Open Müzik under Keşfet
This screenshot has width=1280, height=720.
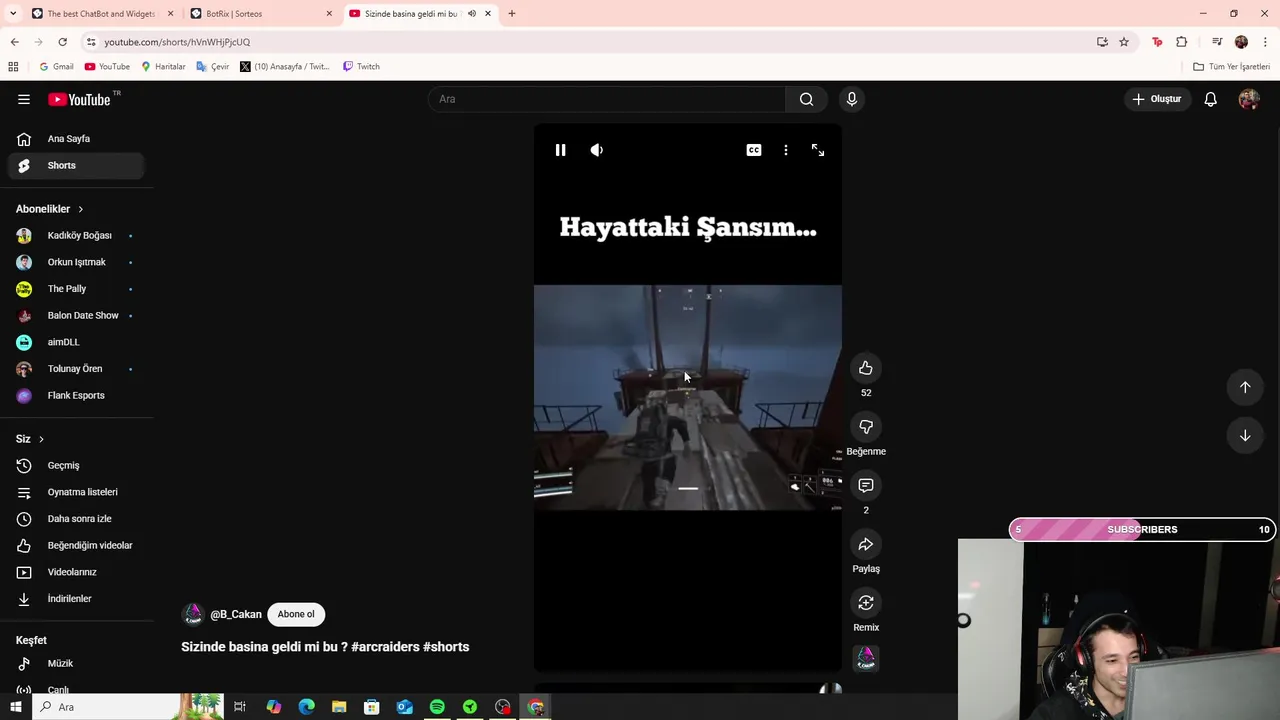click(76, 663)
